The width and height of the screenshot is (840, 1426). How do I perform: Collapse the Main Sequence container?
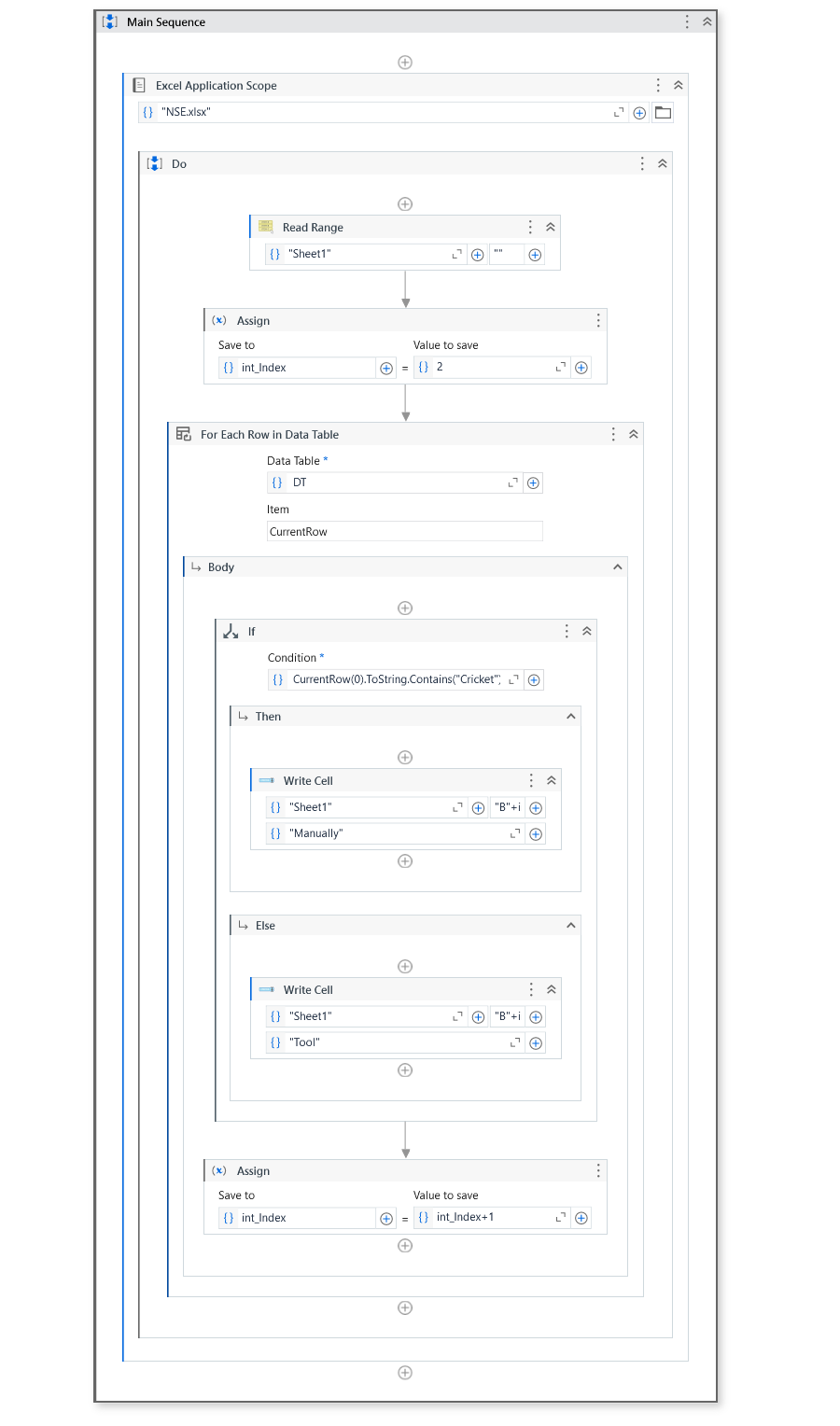(707, 21)
